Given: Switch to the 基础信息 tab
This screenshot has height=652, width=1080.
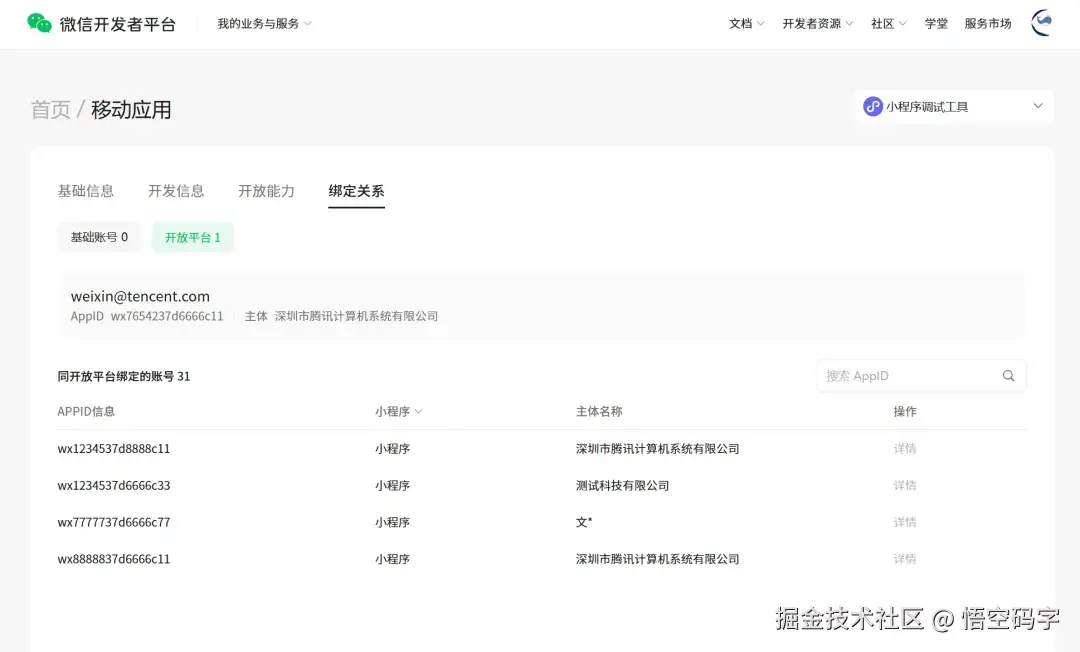Looking at the screenshot, I should tap(85, 191).
